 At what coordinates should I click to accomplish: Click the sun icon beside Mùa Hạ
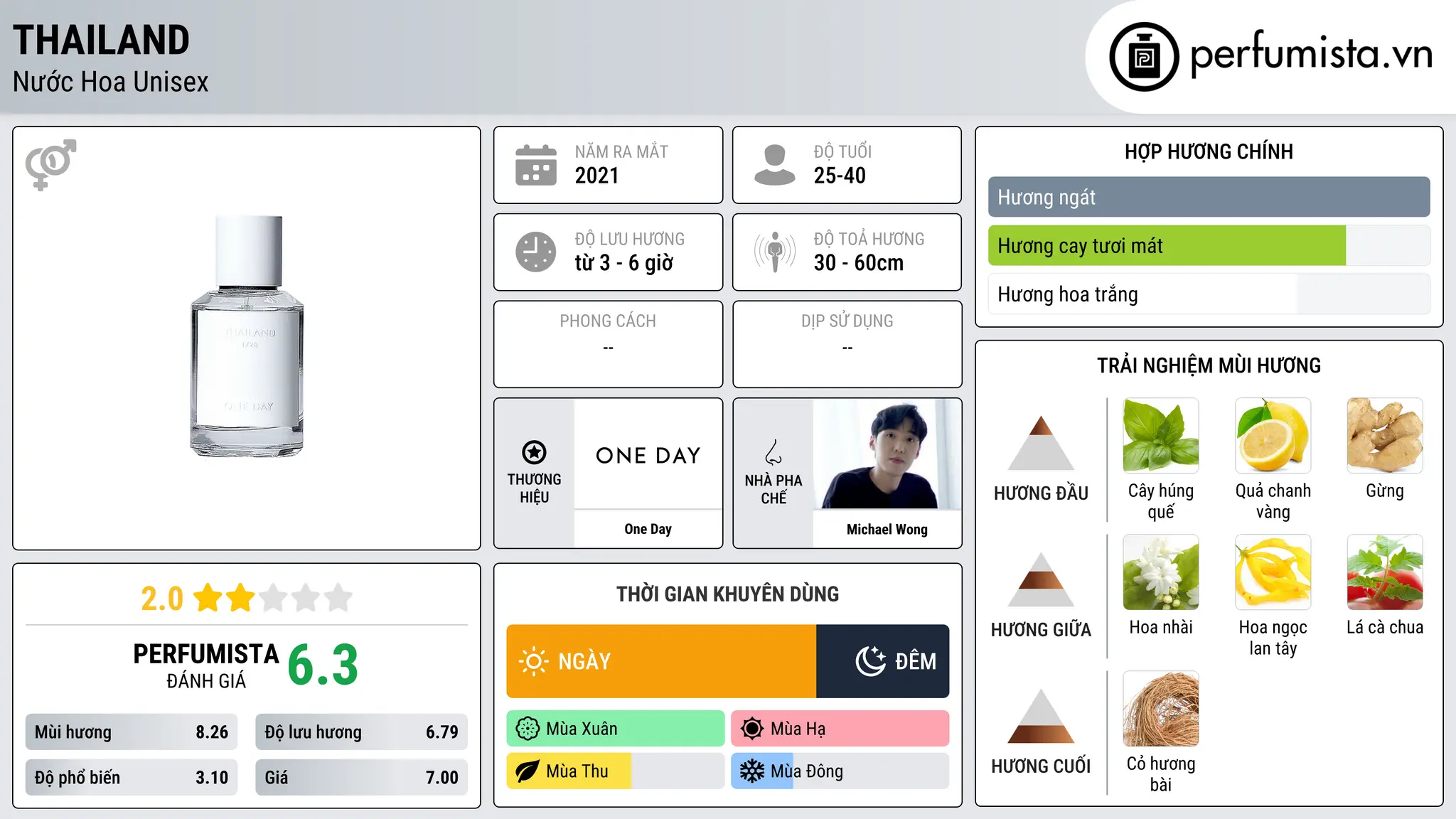751,729
